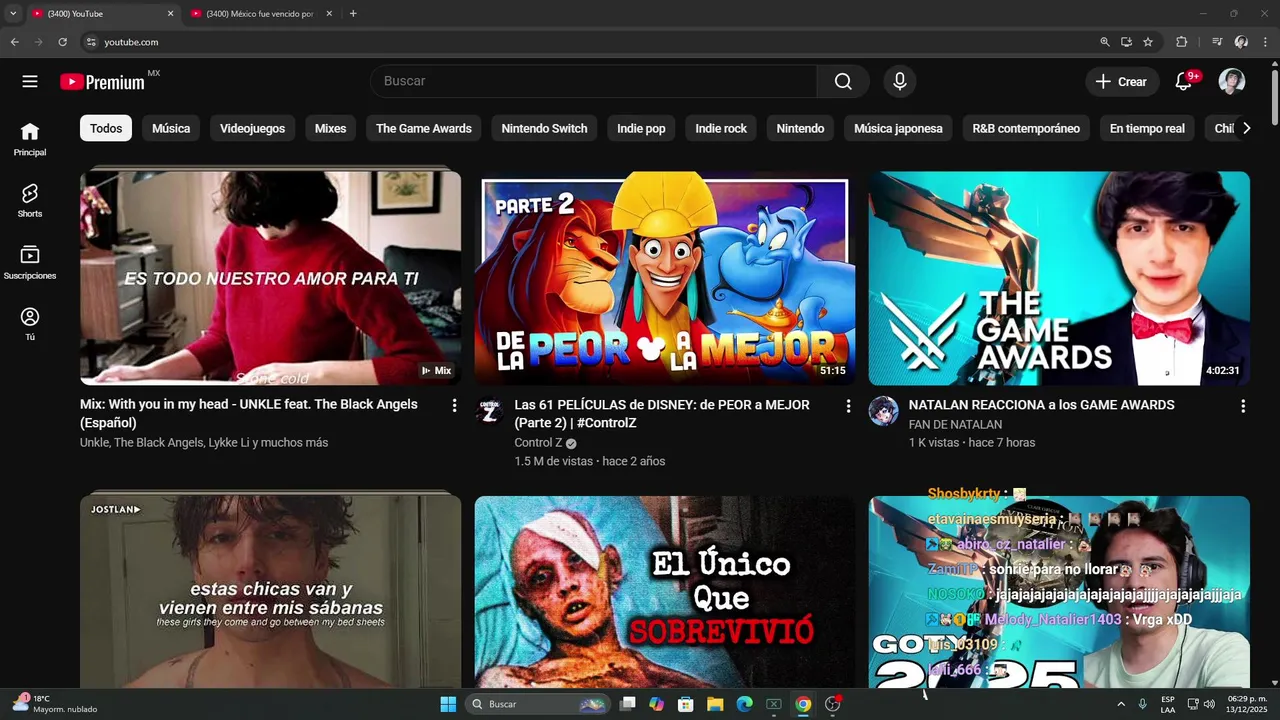Click the address bar URL
Image resolution: width=1280 pixels, height=720 pixels.
click(131, 42)
